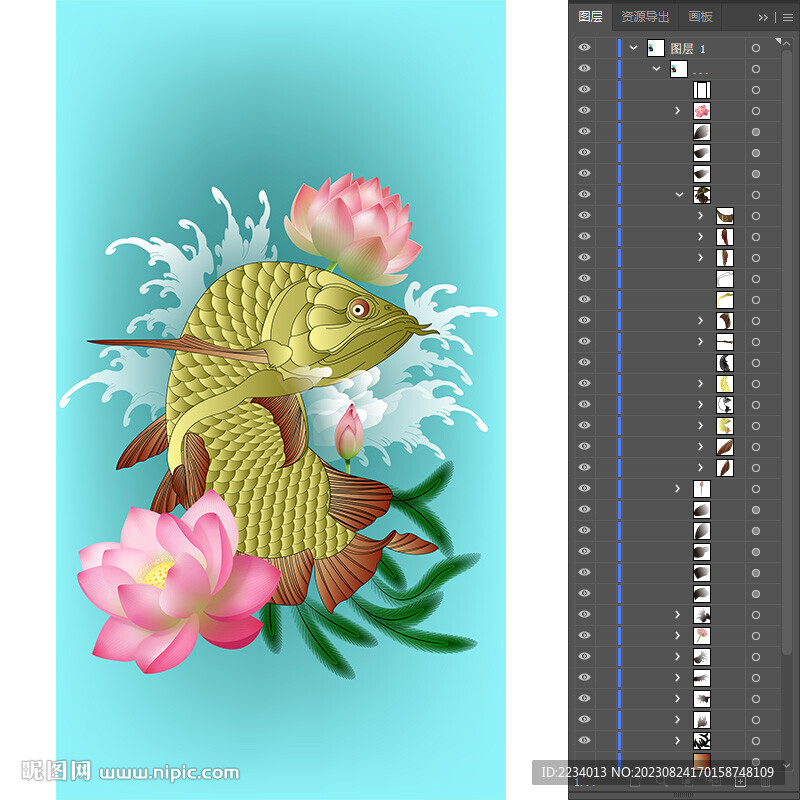
Task: Hide 图层 1 using its eye icon
Action: pos(584,48)
